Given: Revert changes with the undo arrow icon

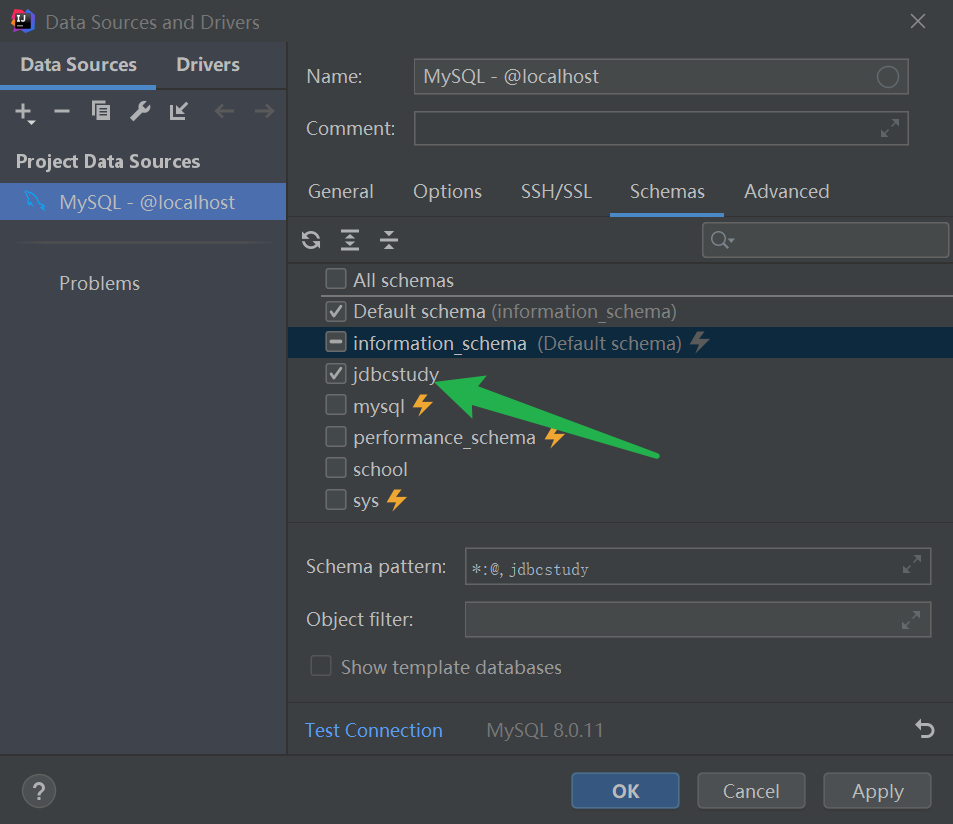Looking at the screenshot, I should pyautogui.click(x=925, y=729).
